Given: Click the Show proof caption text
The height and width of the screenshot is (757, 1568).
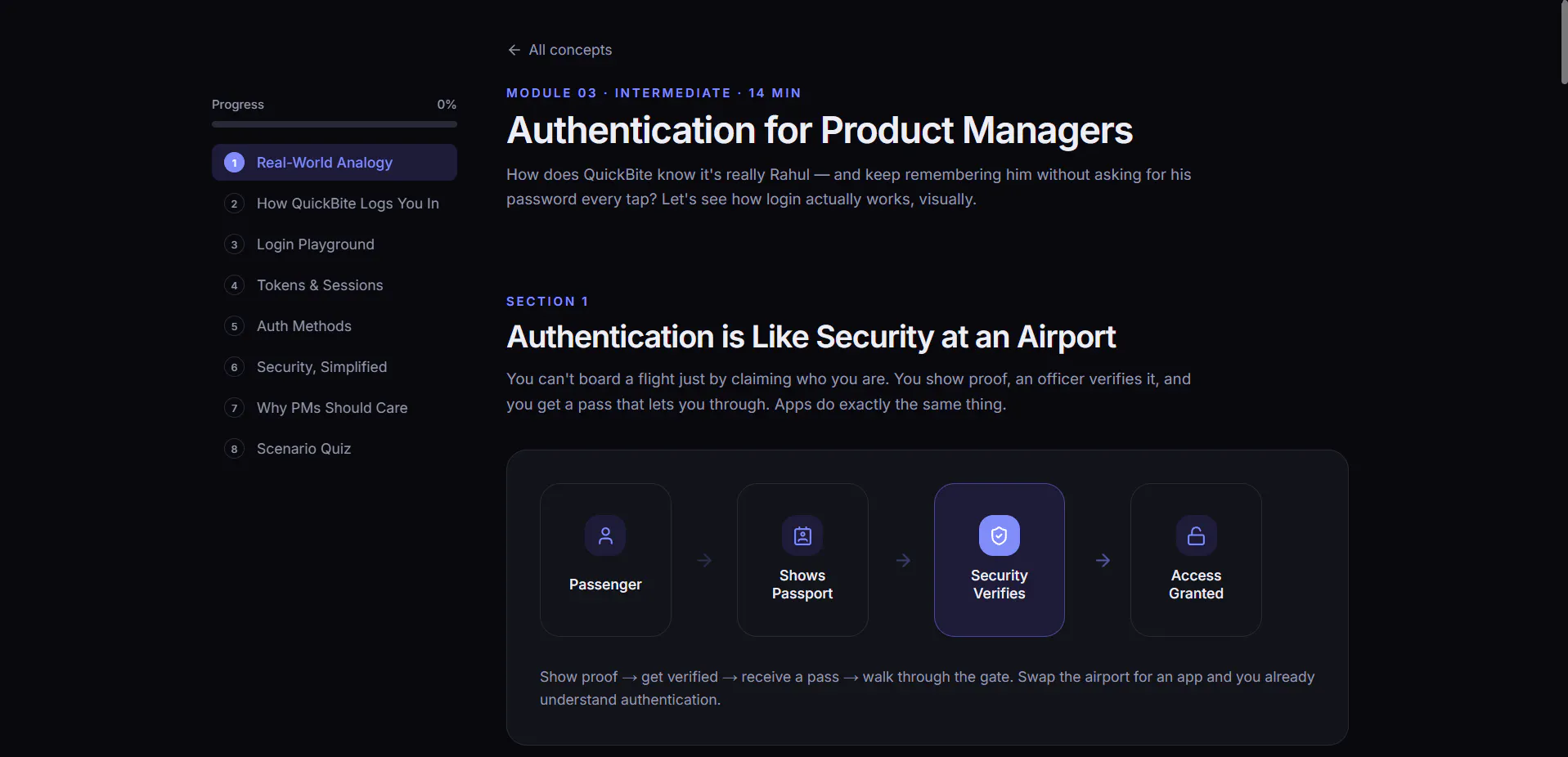Looking at the screenshot, I should coord(928,688).
